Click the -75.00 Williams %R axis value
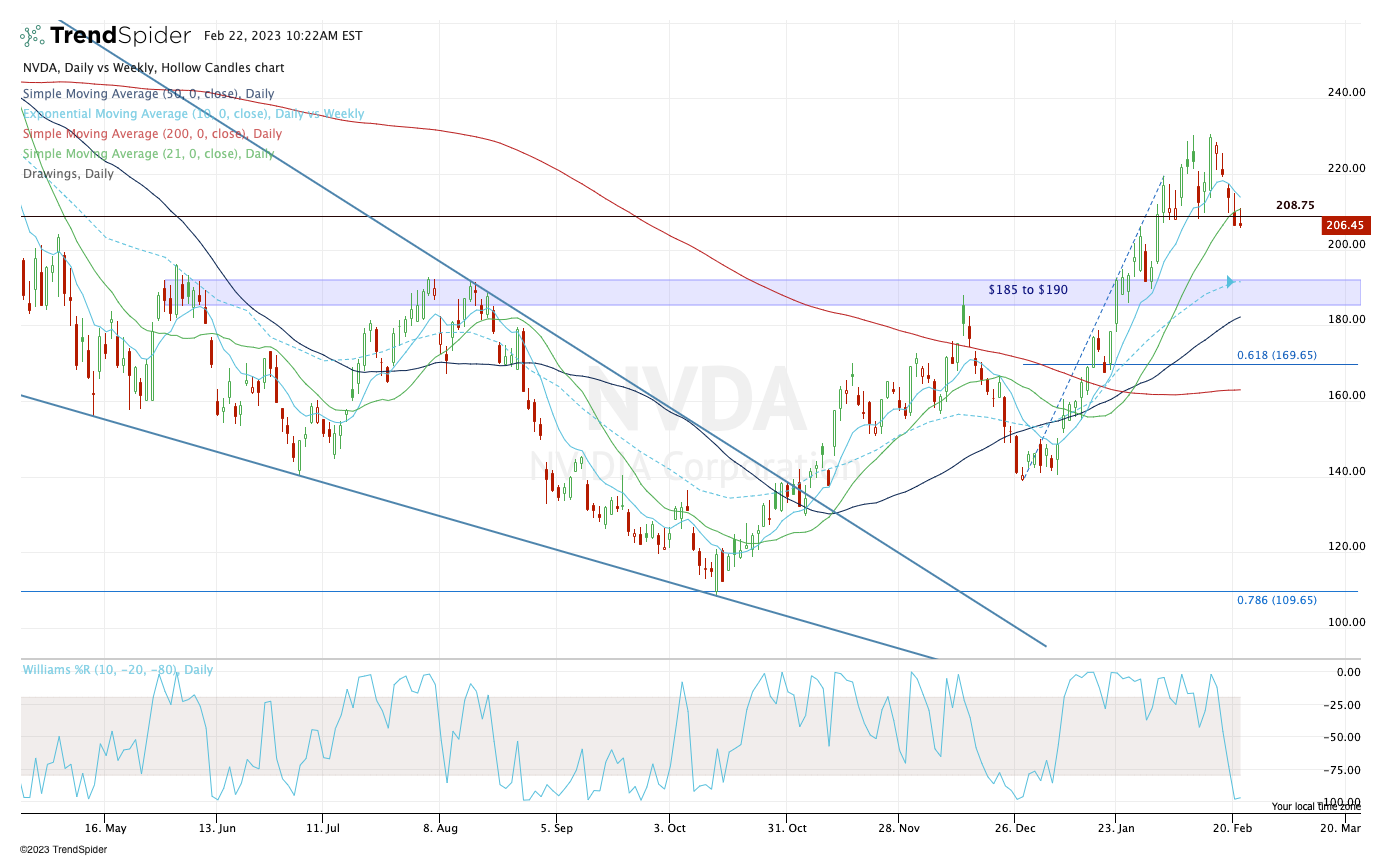 1342,770
